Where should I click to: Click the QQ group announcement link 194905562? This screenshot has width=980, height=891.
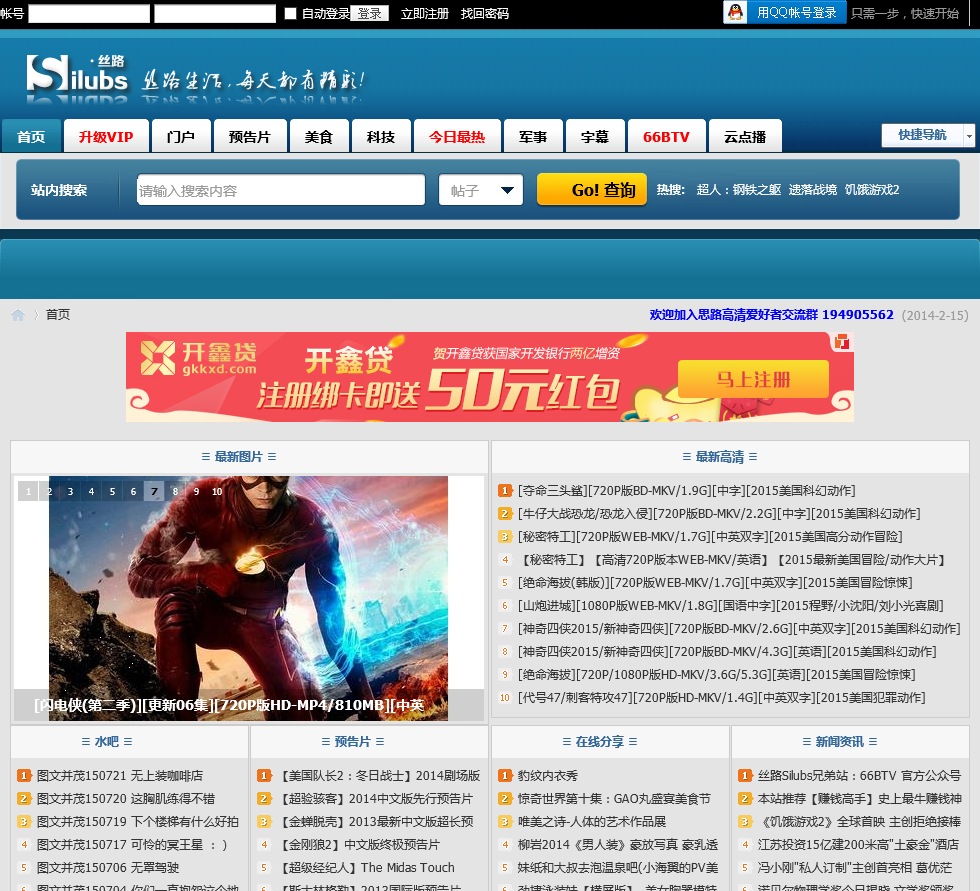771,314
